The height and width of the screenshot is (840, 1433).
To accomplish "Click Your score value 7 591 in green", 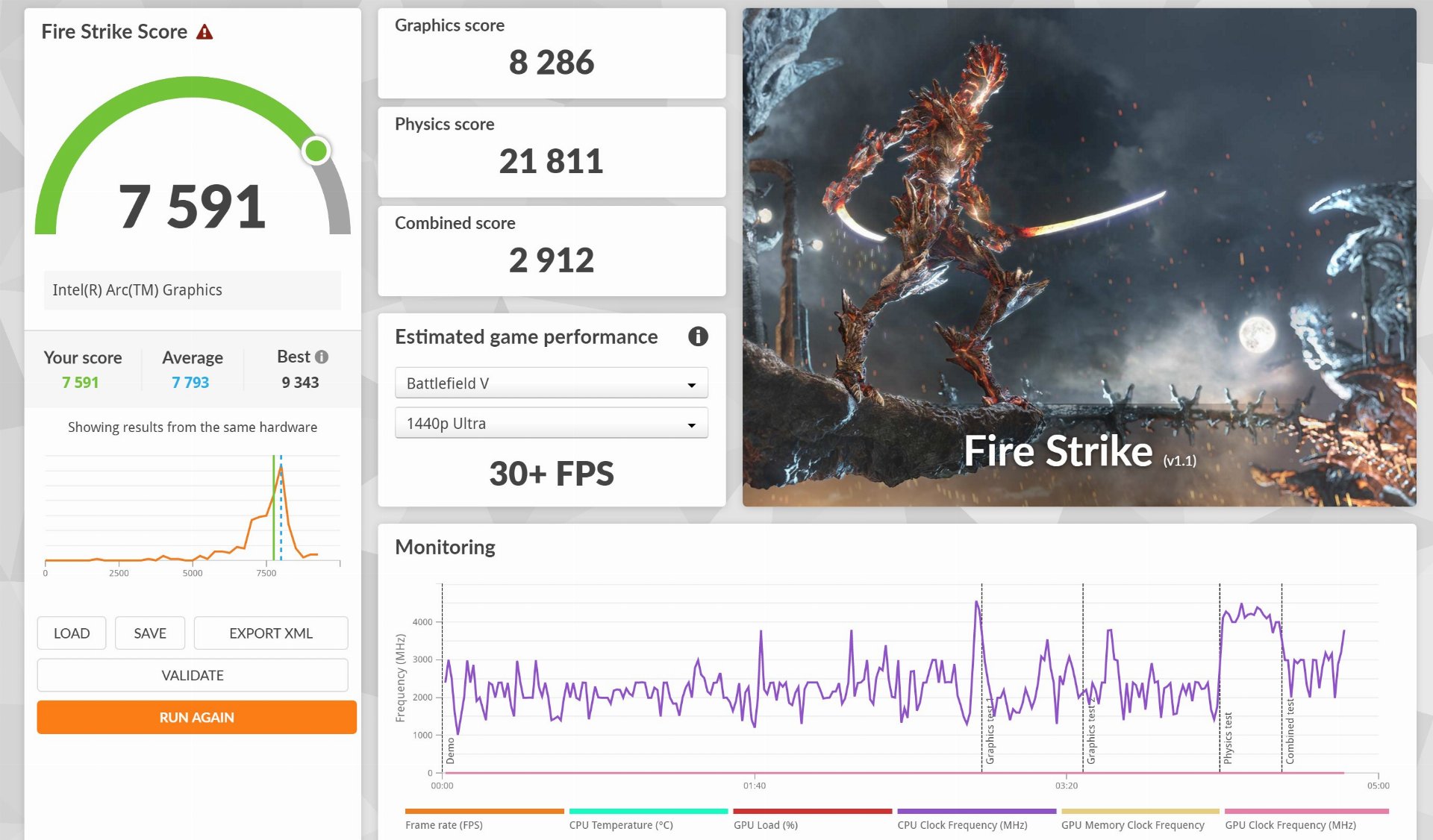I will [x=81, y=383].
